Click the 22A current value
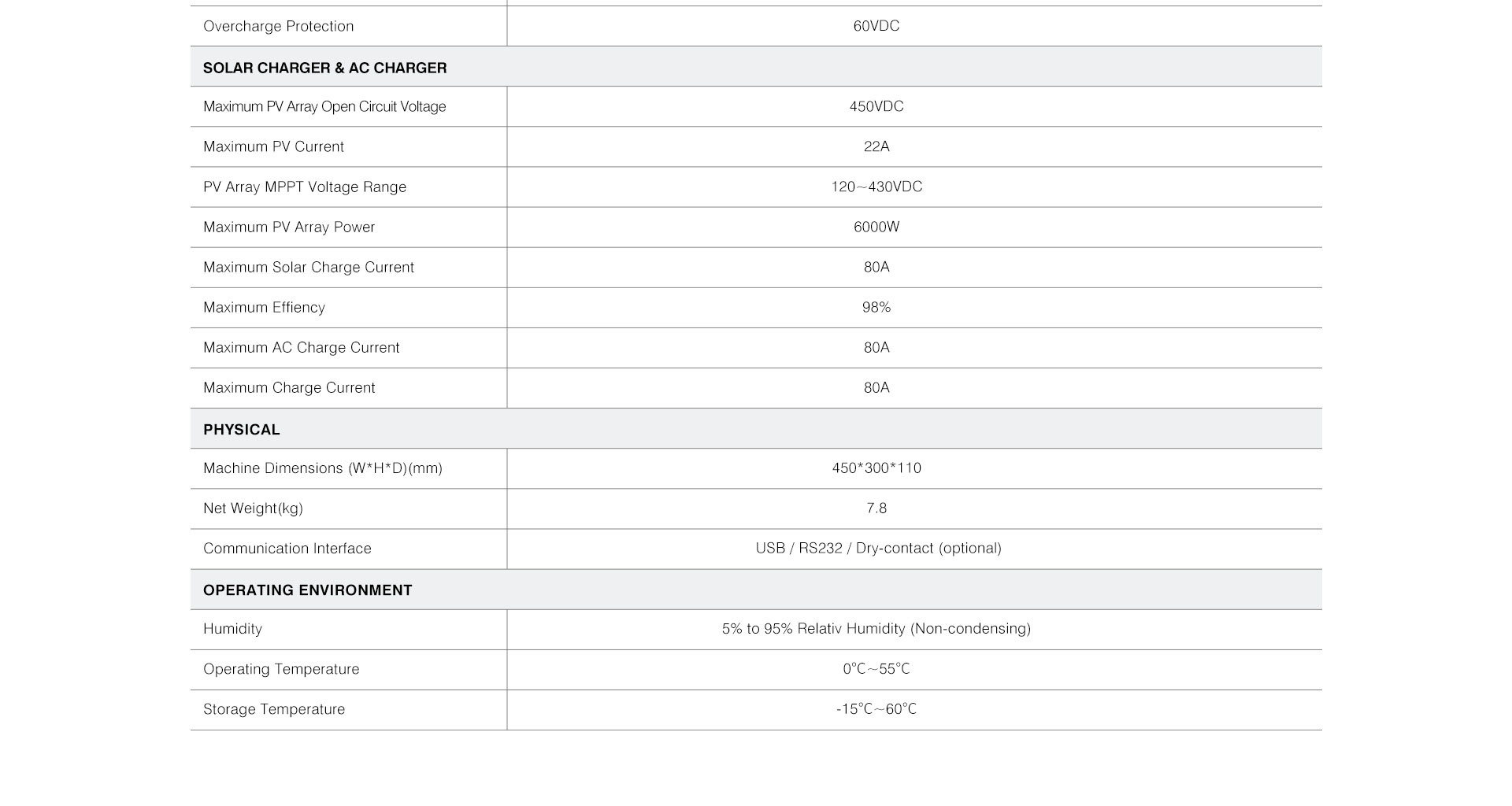1512x806 pixels. pos(876,146)
